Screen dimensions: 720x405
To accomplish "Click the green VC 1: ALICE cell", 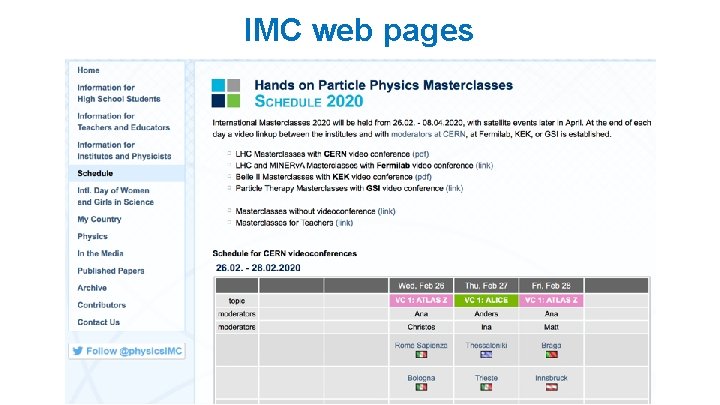I will click(486, 300).
